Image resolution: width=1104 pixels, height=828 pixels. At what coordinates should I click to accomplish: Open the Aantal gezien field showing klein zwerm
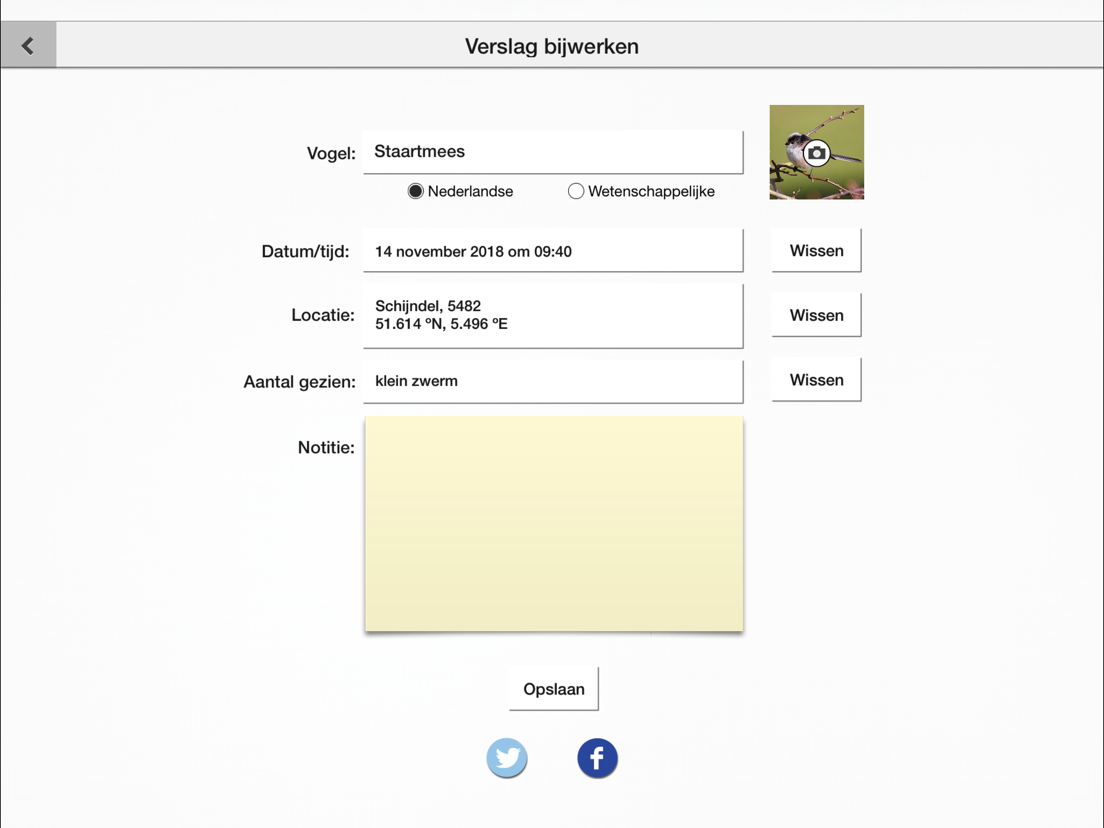552,381
